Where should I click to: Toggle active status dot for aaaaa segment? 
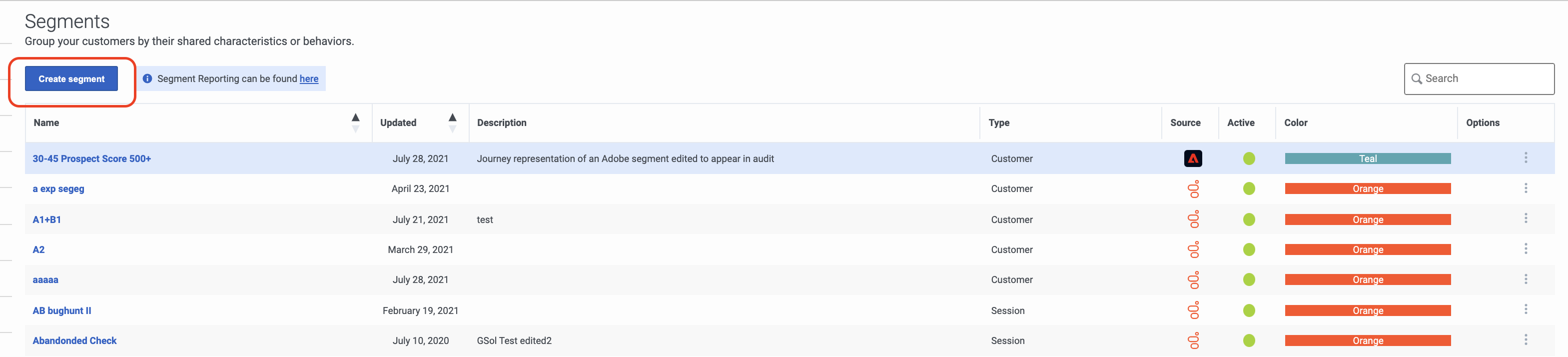1249,279
